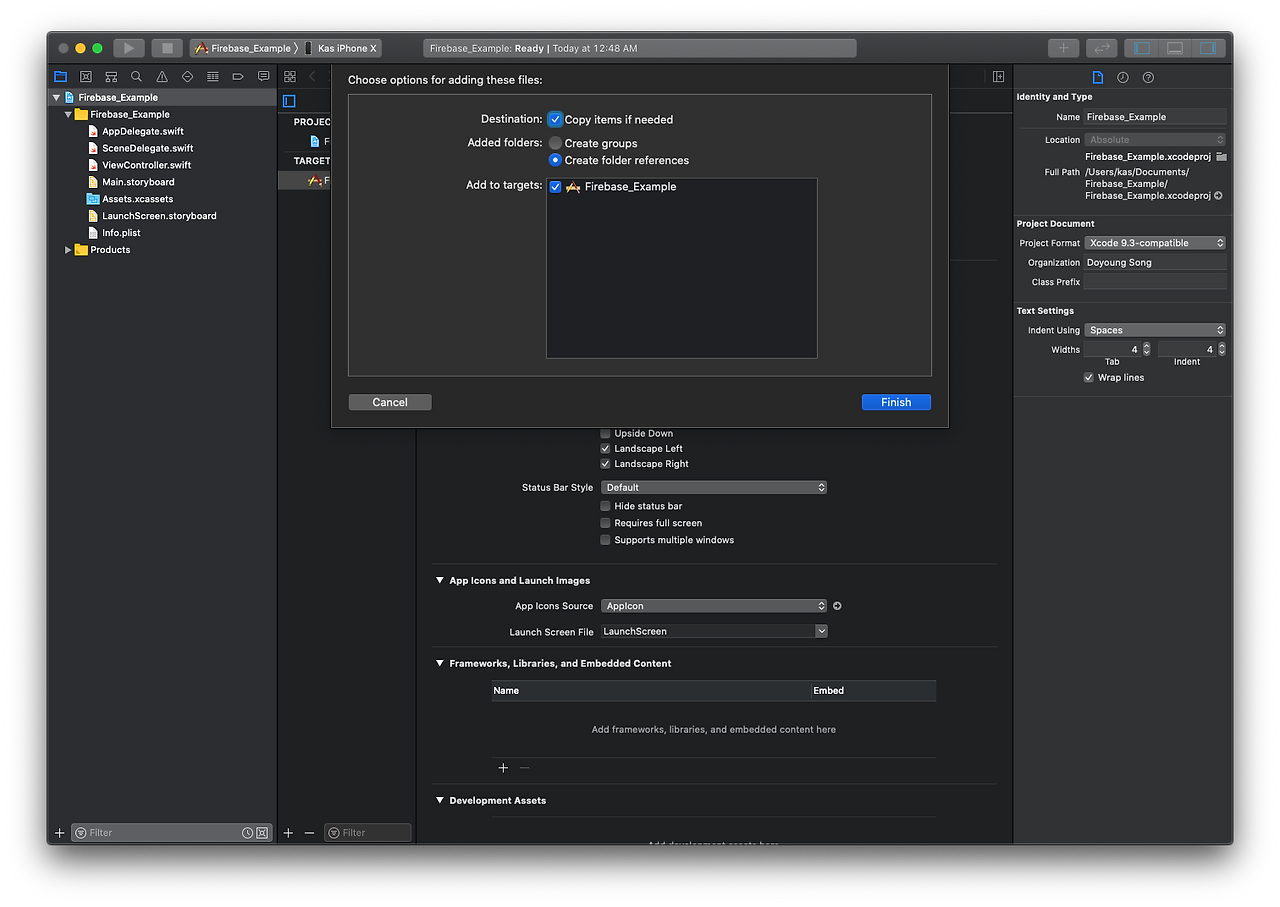Collapse the Firebase_Example project root
Image resolution: width=1280 pixels, height=907 pixels.
click(x=56, y=97)
